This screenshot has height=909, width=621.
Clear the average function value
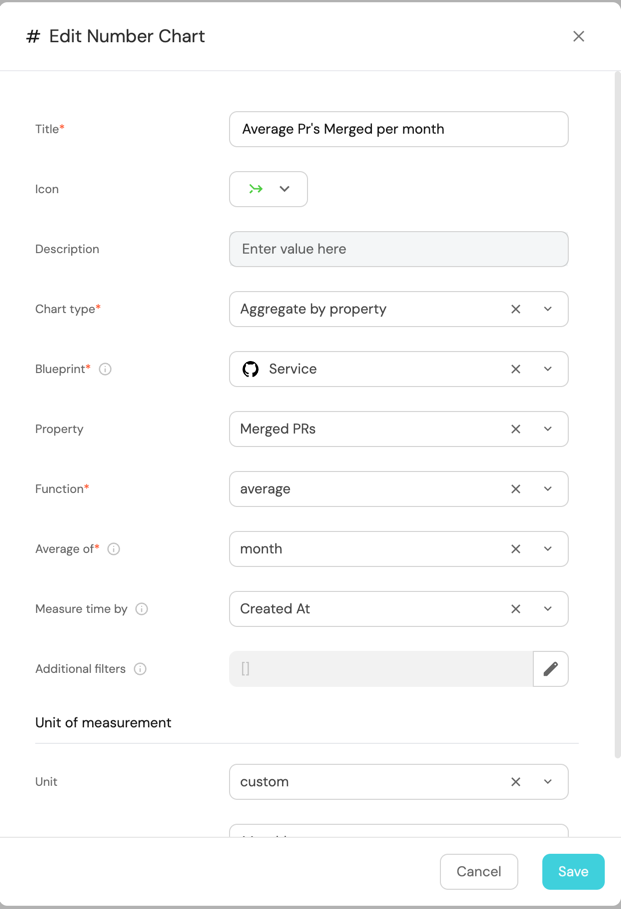516,489
